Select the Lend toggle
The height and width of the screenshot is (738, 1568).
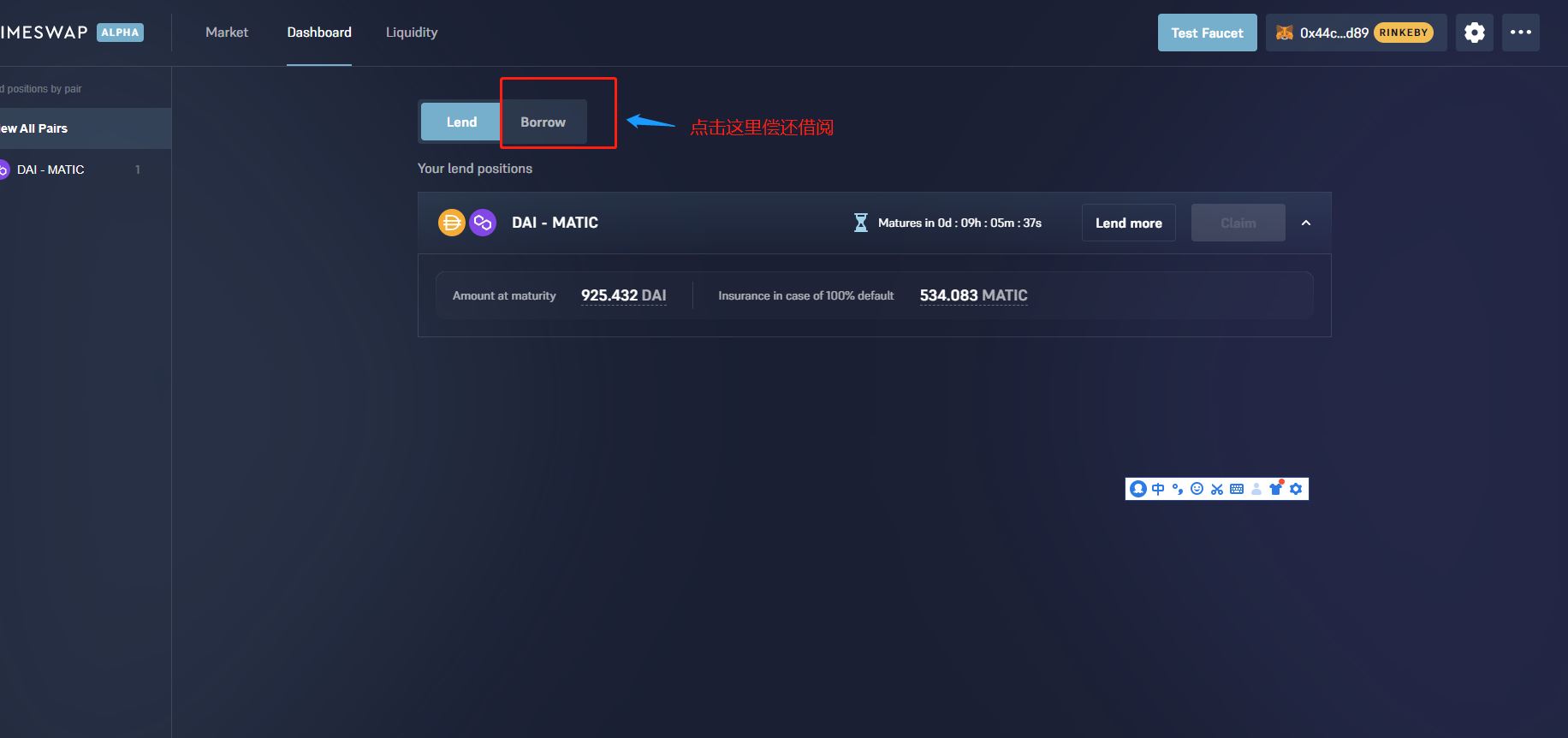[x=461, y=122]
